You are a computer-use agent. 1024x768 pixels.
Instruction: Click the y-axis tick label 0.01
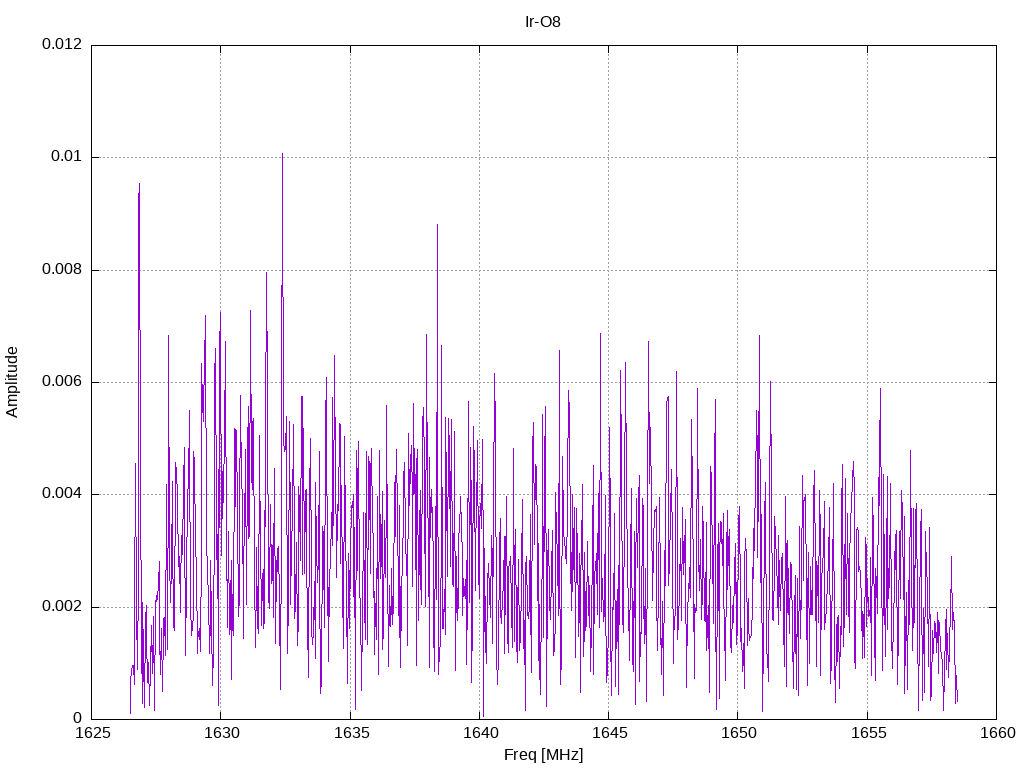click(x=67, y=156)
